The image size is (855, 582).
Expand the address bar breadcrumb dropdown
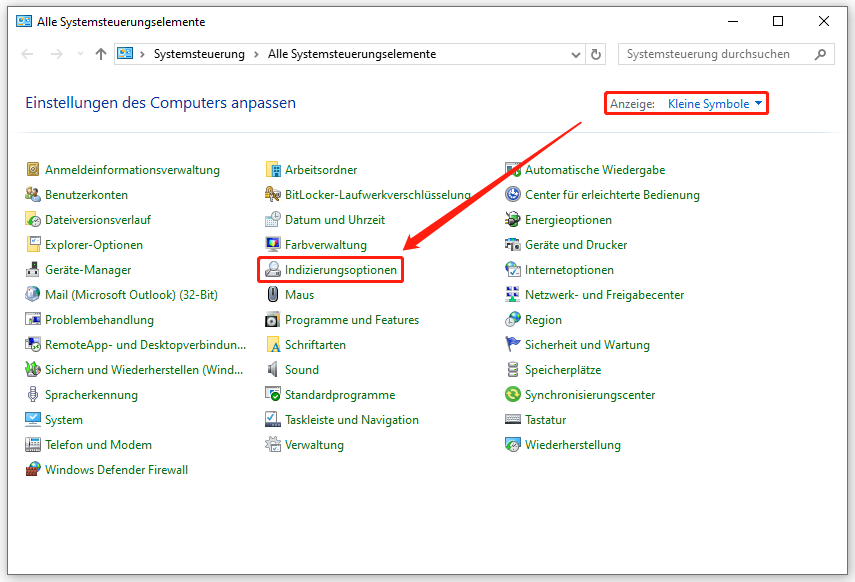pyautogui.click(x=574, y=54)
